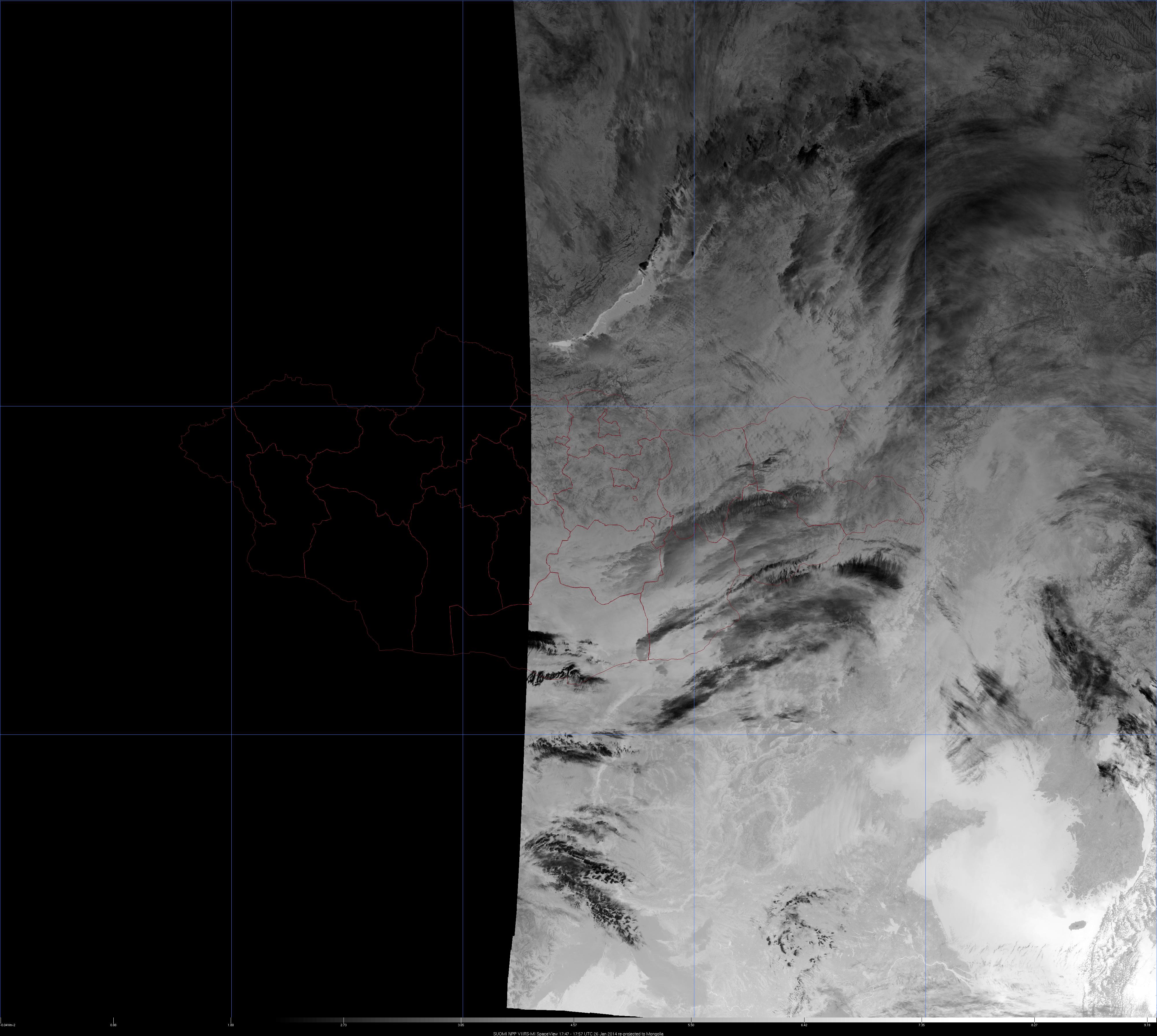Click the 7.35 colorbar tick label
The image size is (1157, 1036).
[921, 1025]
